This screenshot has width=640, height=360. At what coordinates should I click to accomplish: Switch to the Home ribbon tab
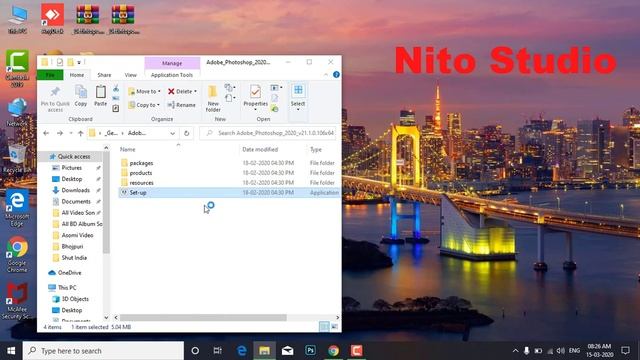77,75
